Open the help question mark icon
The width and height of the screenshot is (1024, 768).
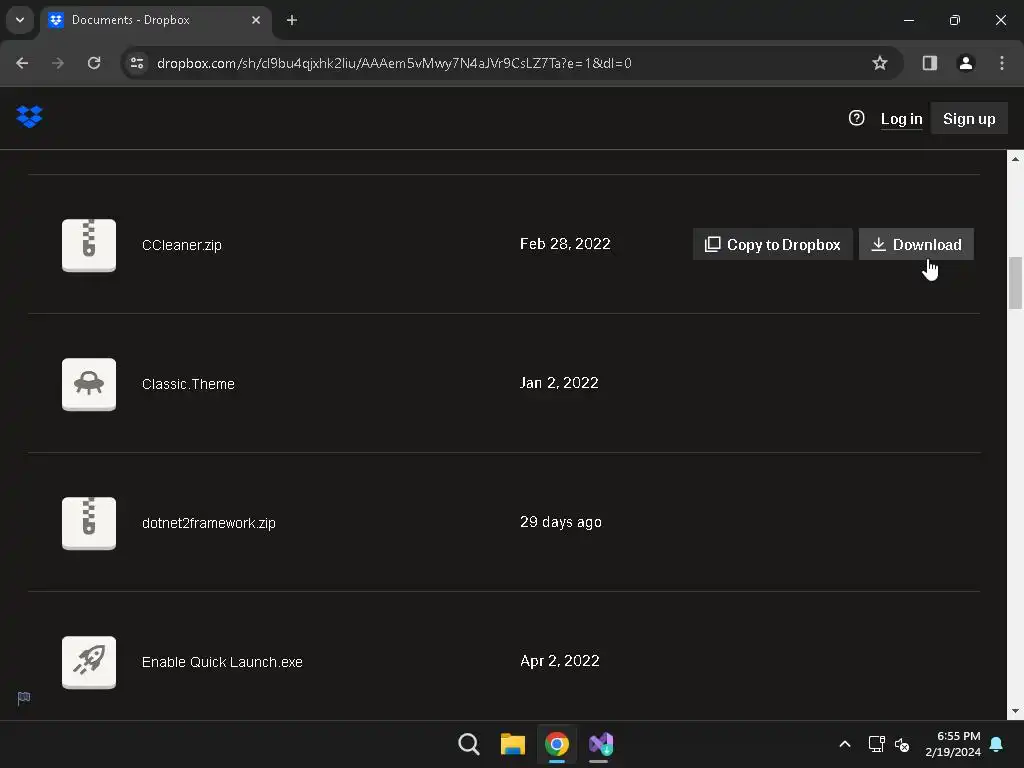point(856,118)
